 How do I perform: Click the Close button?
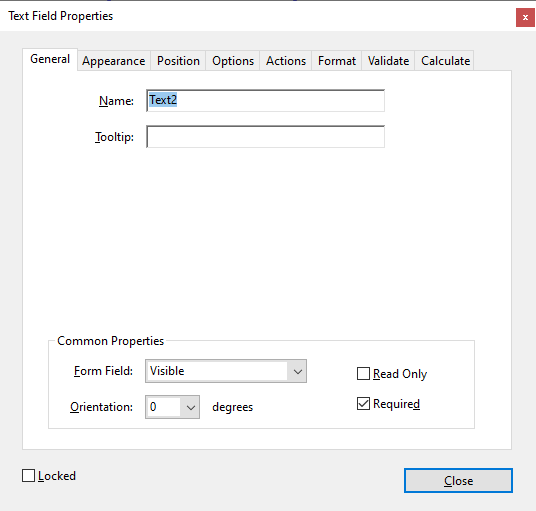click(458, 481)
